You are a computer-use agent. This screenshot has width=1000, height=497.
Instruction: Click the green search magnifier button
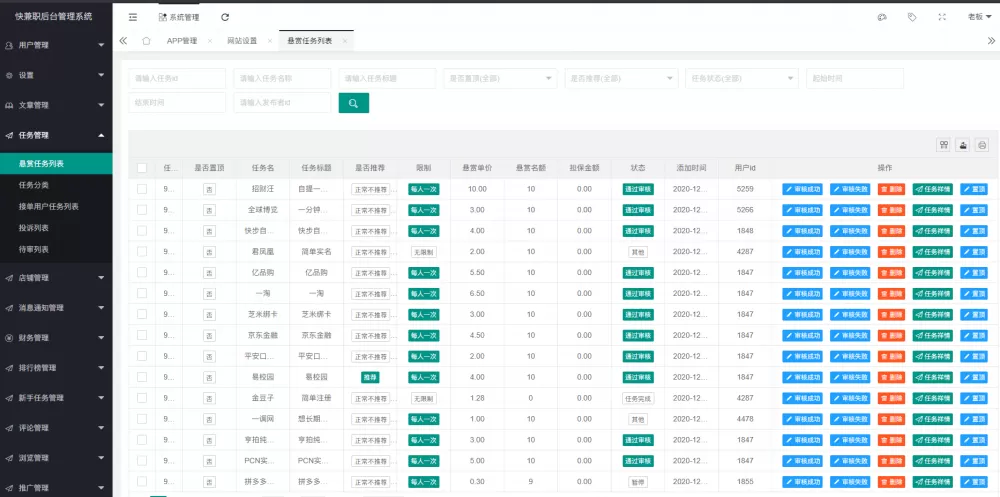tap(354, 102)
